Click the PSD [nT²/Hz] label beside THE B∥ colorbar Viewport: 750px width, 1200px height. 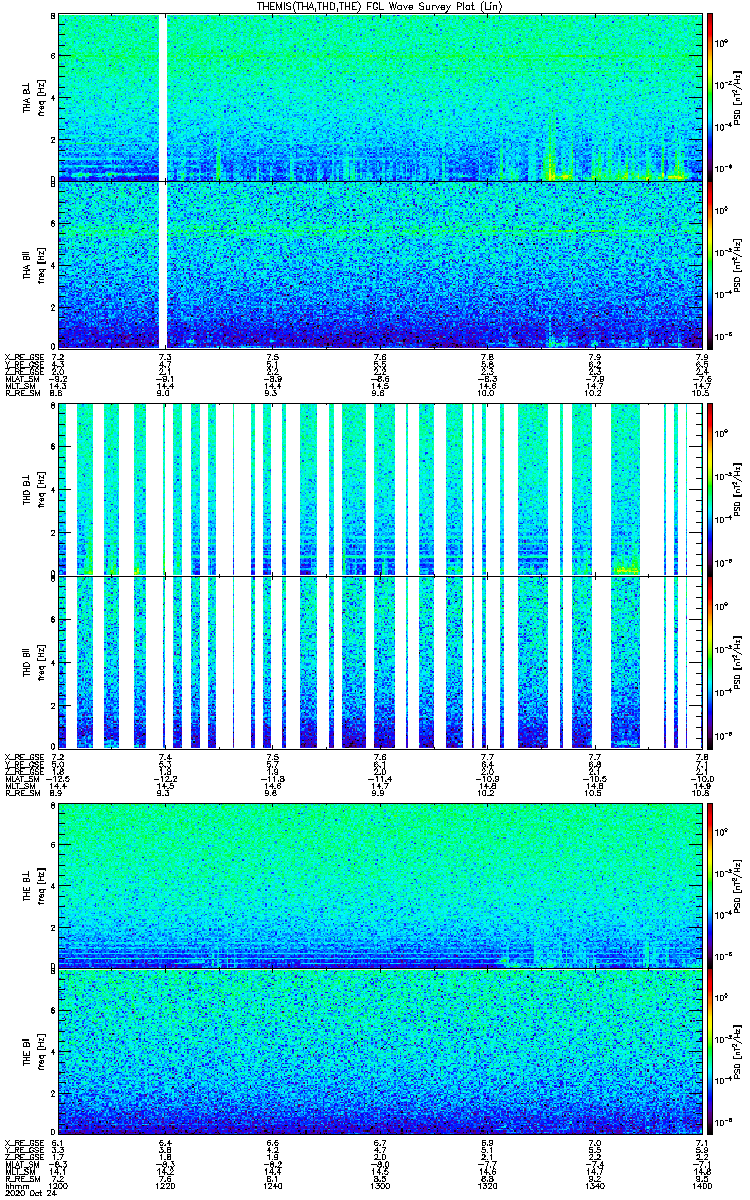point(736,1052)
